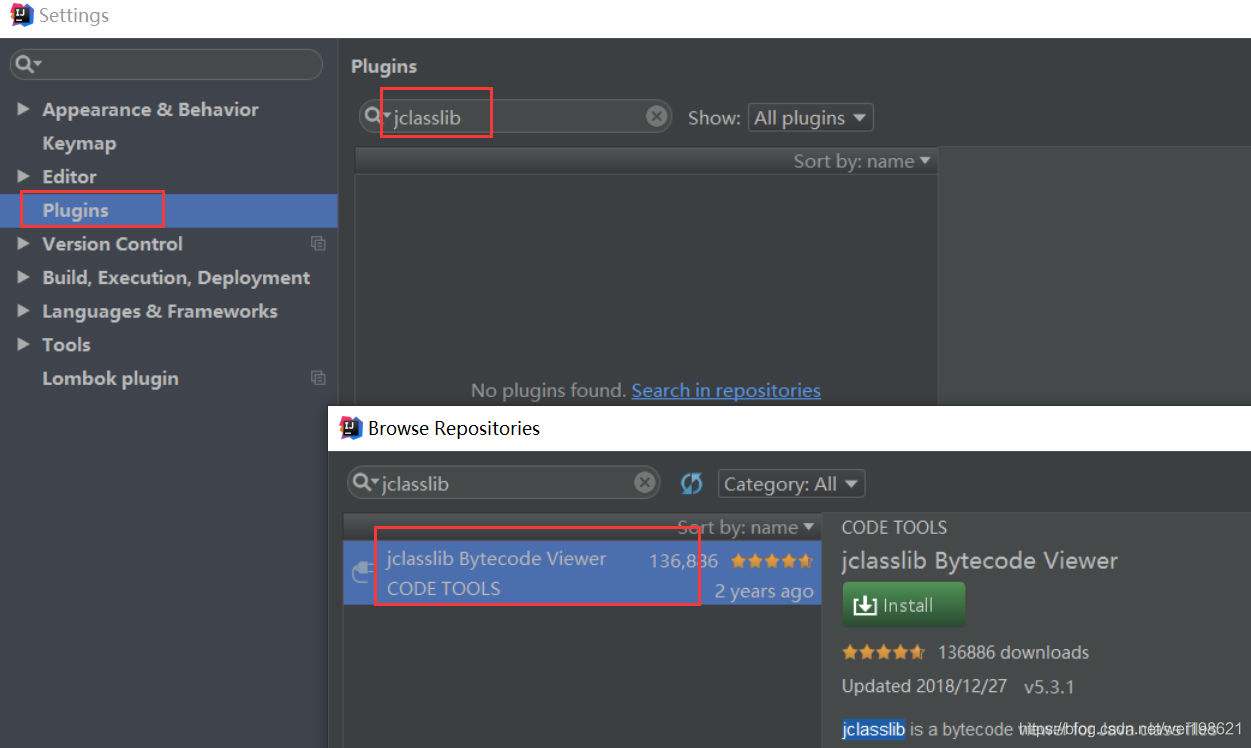Click the plugin icon beside jclasslib Bytecode Viewer

pos(362,573)
